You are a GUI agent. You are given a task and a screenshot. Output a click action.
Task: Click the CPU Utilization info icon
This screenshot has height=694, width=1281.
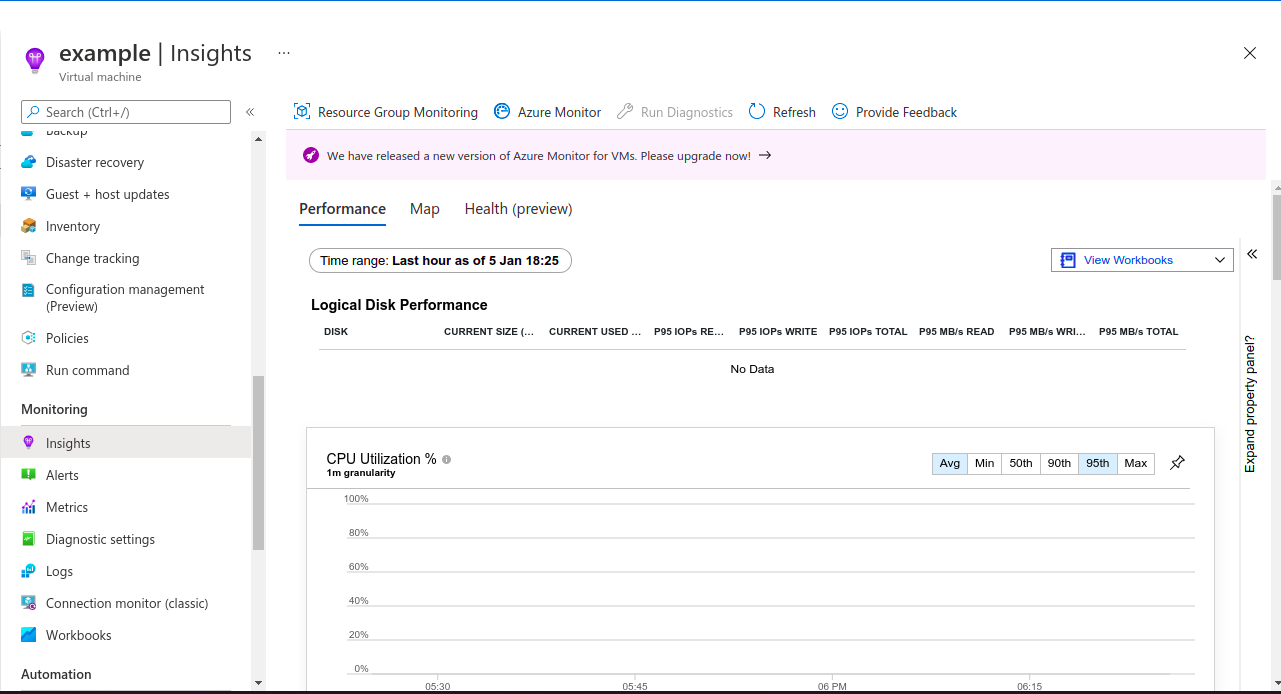pos(446,459)
